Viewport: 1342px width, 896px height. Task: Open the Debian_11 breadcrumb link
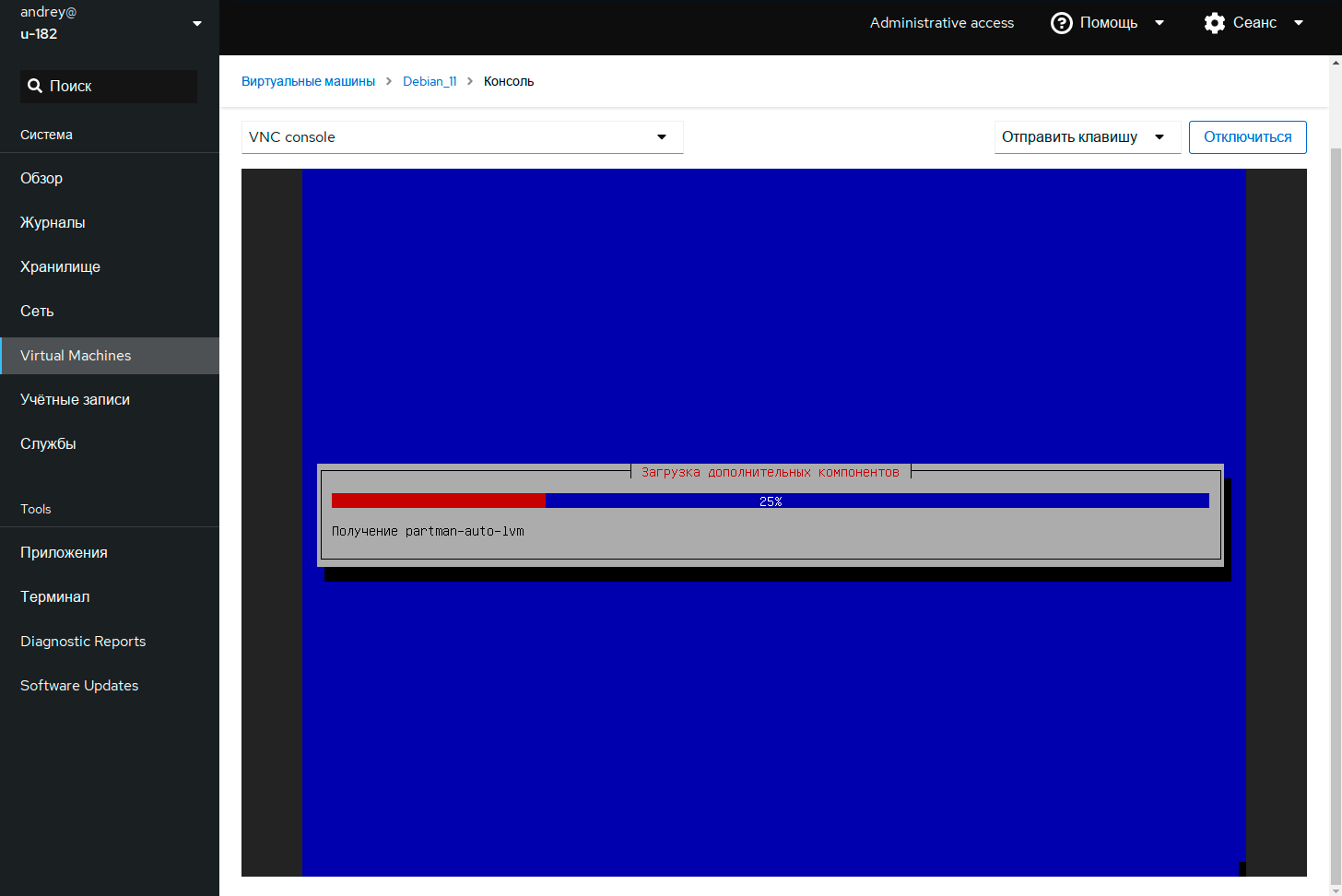point(430,81)
